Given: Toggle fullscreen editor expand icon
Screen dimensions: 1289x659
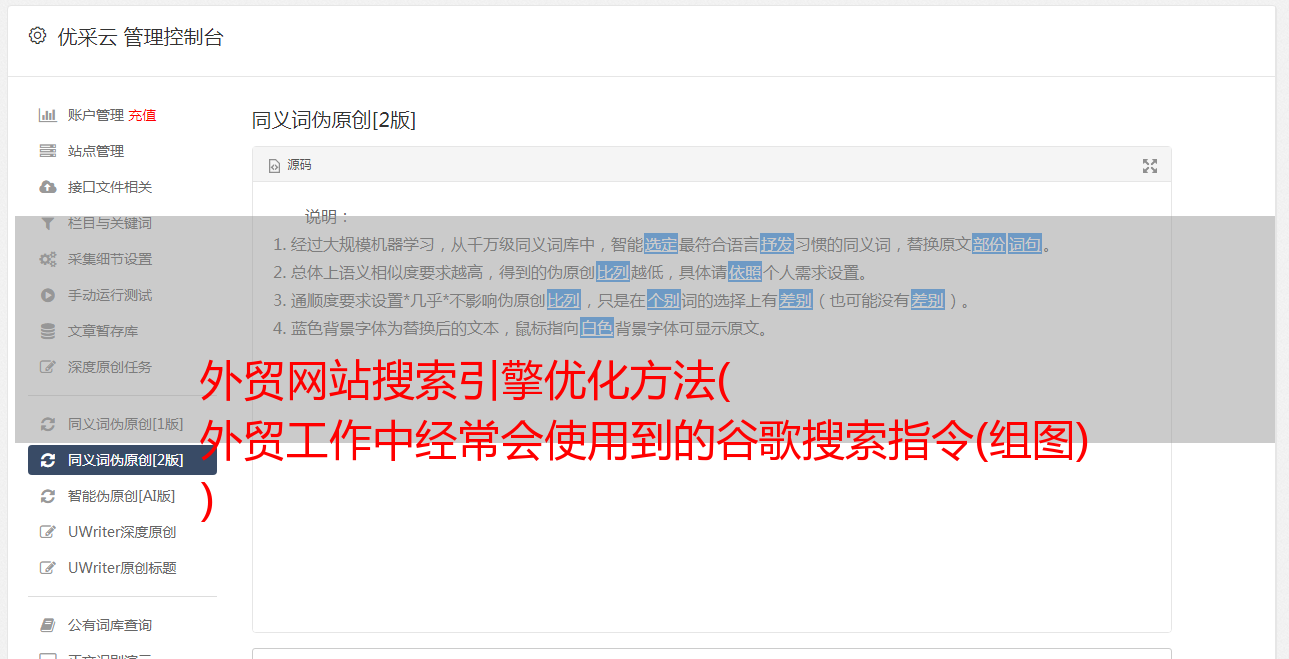Looking at the screenshot, I should (1150, 166).
